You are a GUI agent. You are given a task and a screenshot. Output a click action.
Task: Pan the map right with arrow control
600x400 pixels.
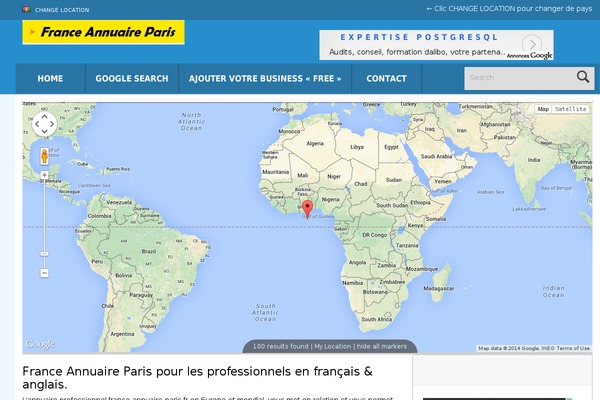coord(52,124)
